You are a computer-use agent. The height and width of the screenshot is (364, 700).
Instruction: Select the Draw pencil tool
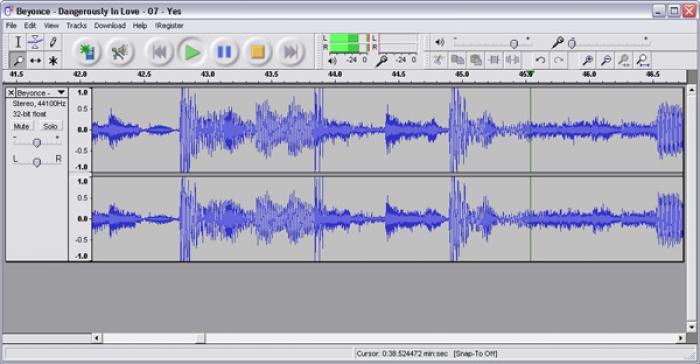[53, 42]
